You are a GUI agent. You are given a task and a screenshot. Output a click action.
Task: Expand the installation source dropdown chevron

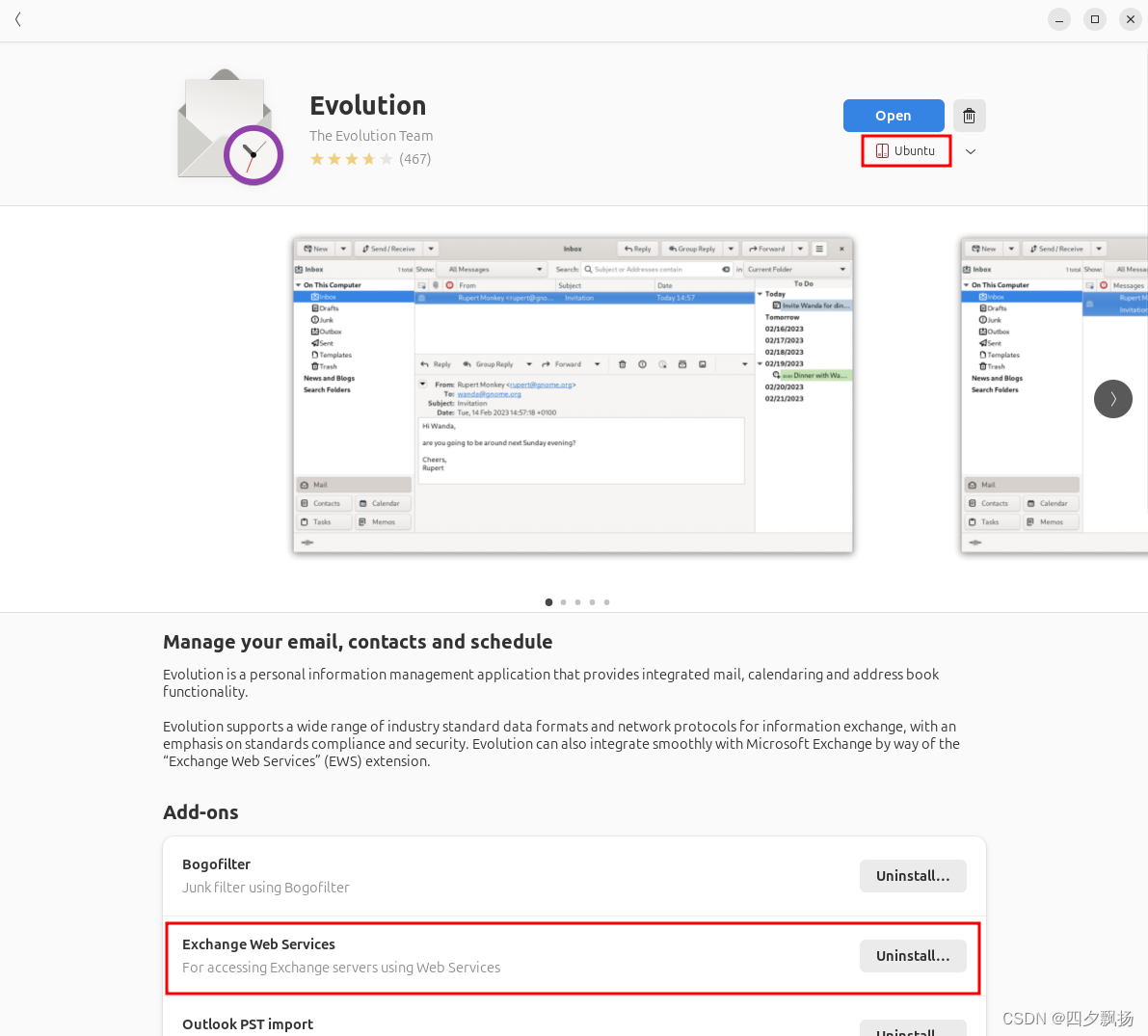(x=971, y=150)
